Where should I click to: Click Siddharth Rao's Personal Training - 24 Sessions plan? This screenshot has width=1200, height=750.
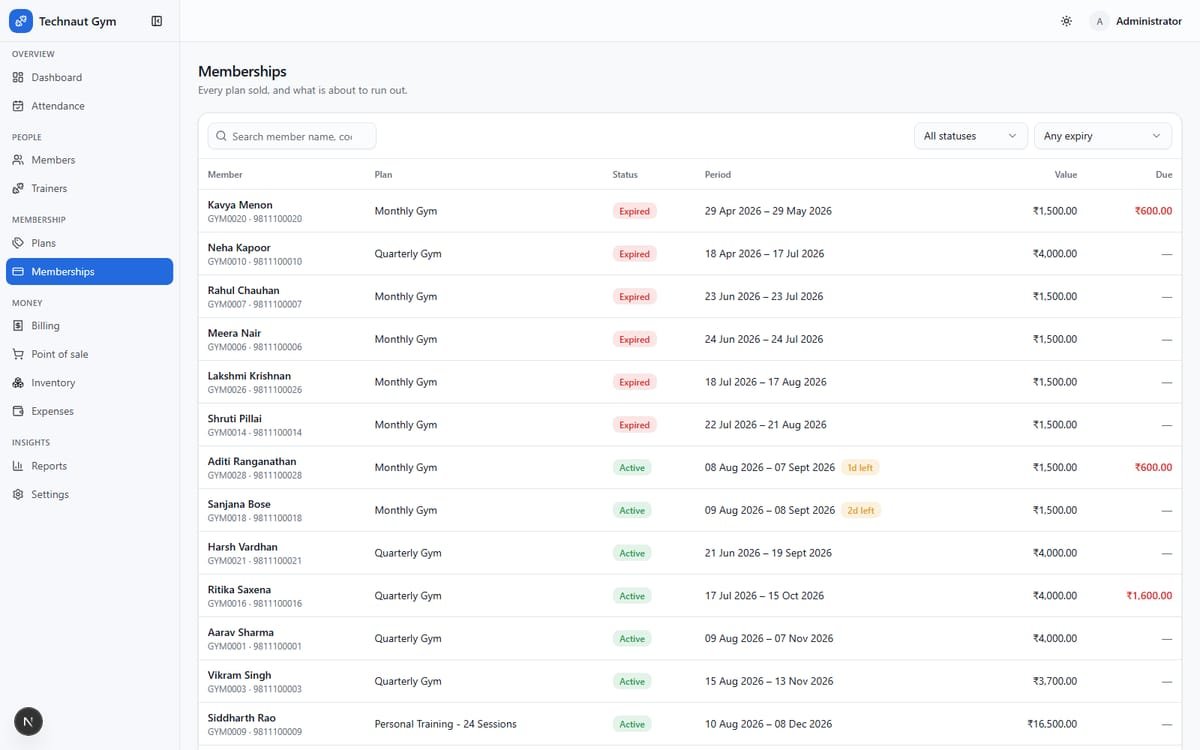(446, 724)
